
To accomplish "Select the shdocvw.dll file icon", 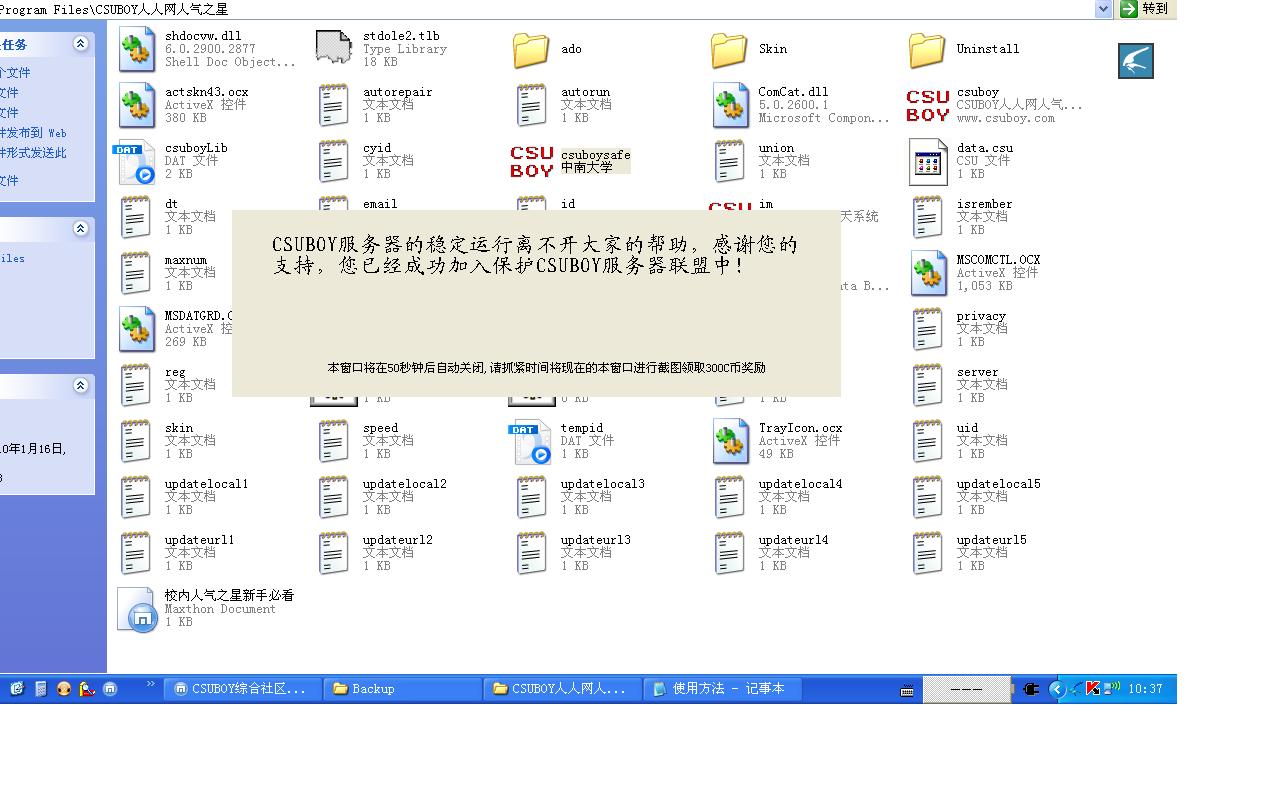I will [x=137, y=49].
